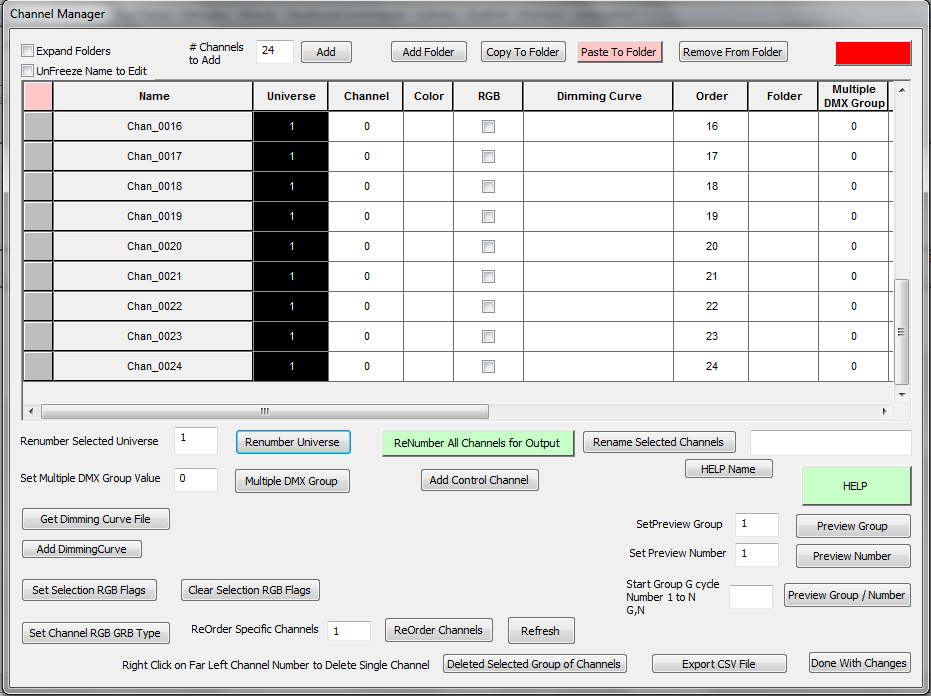Image resolution: width=931 pixels, height=696 pixels.
Task: Click the Chan_0022 name cell
Action: pos(154,306)
